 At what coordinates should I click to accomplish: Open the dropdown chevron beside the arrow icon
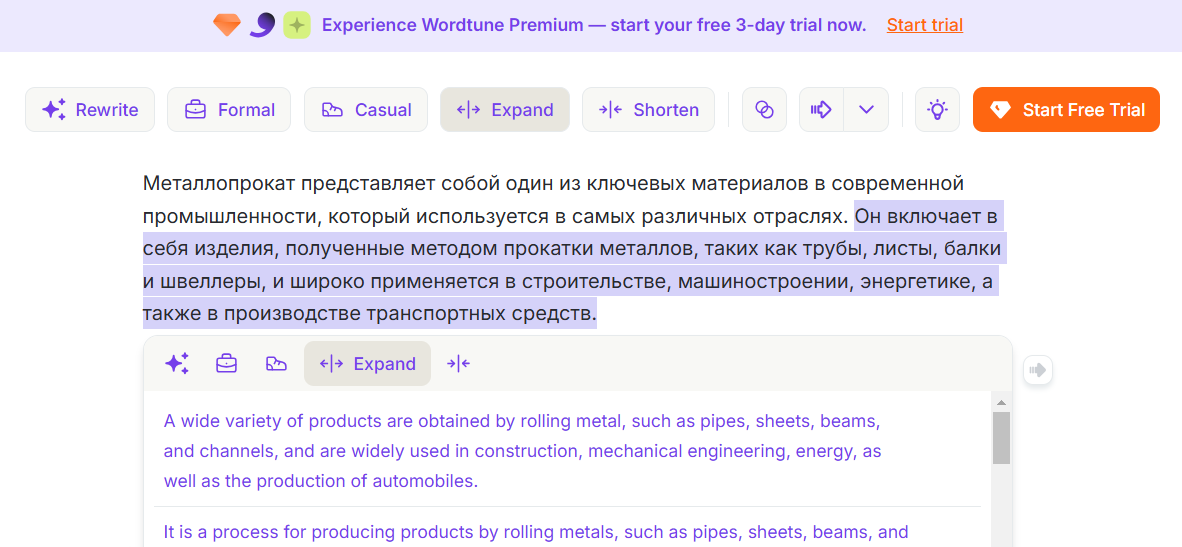click(x=866, y=110)
